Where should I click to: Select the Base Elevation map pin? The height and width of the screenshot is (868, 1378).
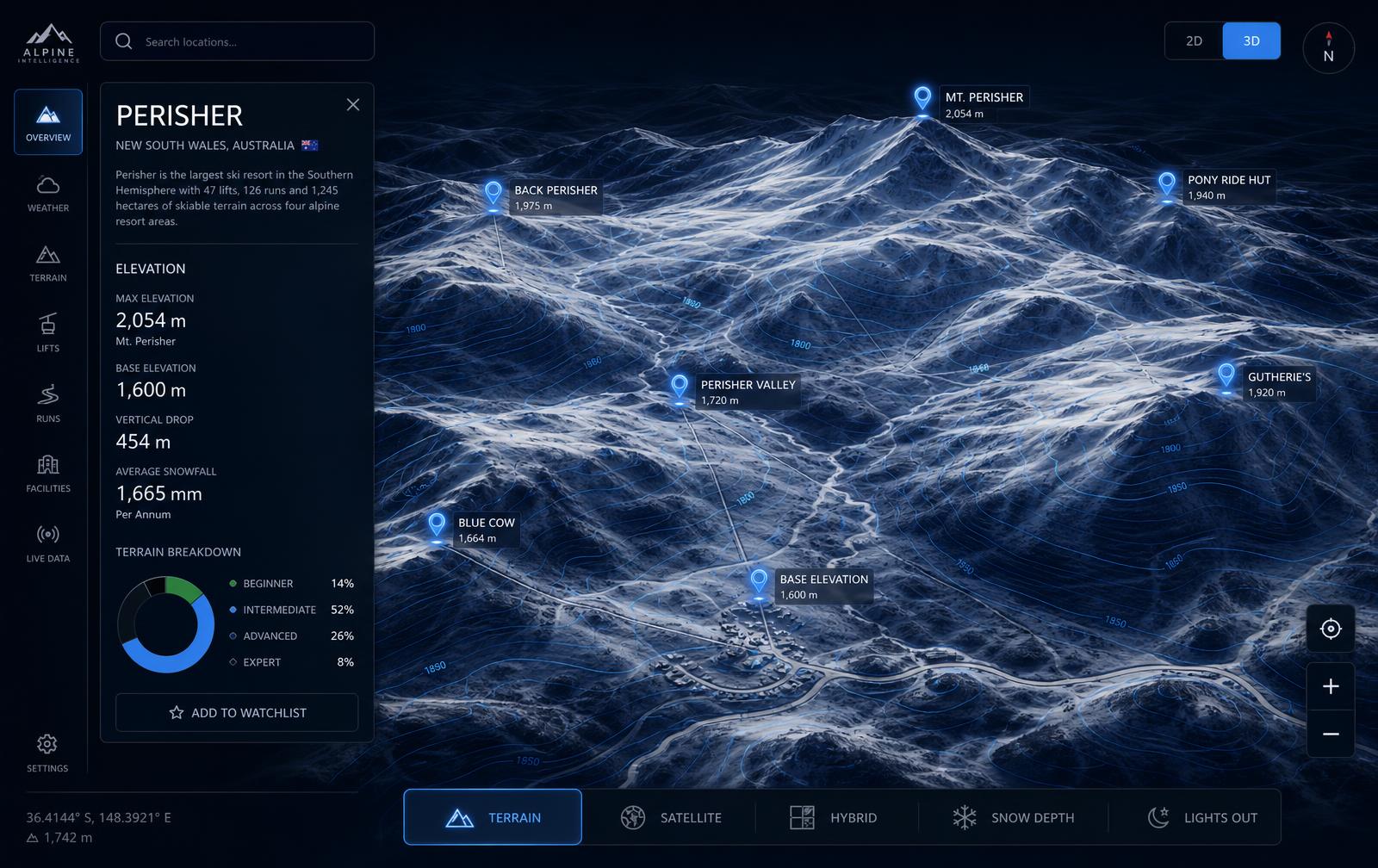[x=759, y=581]
